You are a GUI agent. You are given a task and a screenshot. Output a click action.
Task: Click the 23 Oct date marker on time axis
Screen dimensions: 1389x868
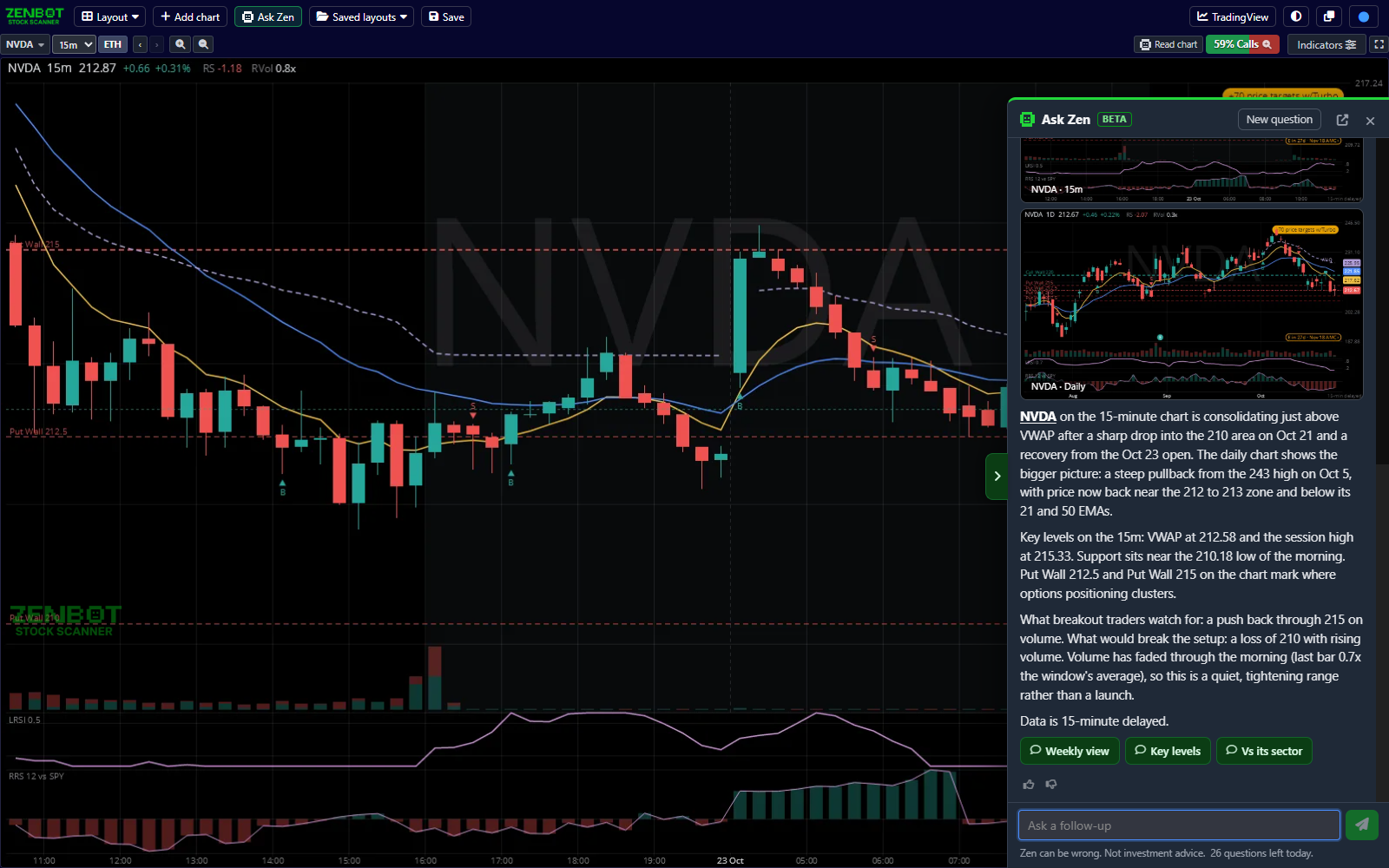coord(730,860)
